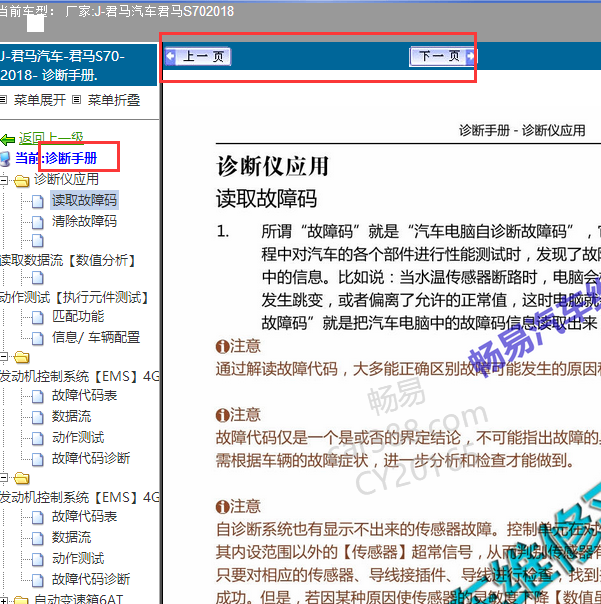
Task: Open first EMS 故障代码表
Action: point(84,395)
